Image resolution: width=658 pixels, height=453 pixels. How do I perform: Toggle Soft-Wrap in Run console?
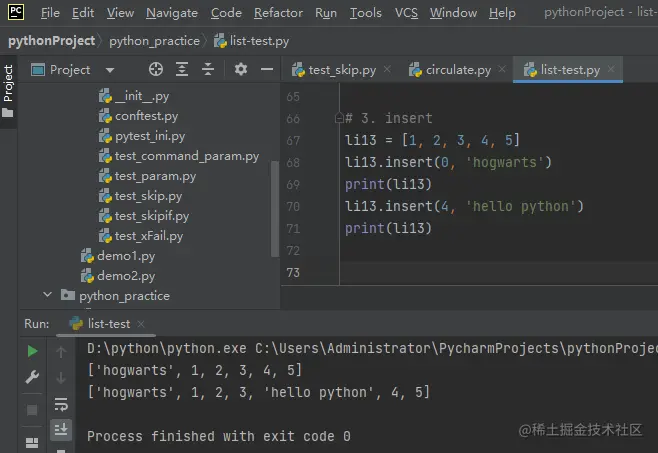(61, 404)
